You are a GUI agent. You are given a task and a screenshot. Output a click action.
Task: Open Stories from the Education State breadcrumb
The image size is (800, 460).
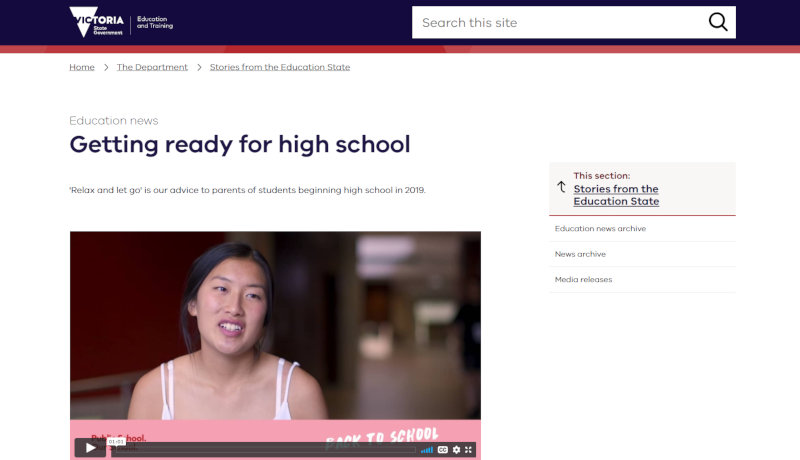(280, 67)
